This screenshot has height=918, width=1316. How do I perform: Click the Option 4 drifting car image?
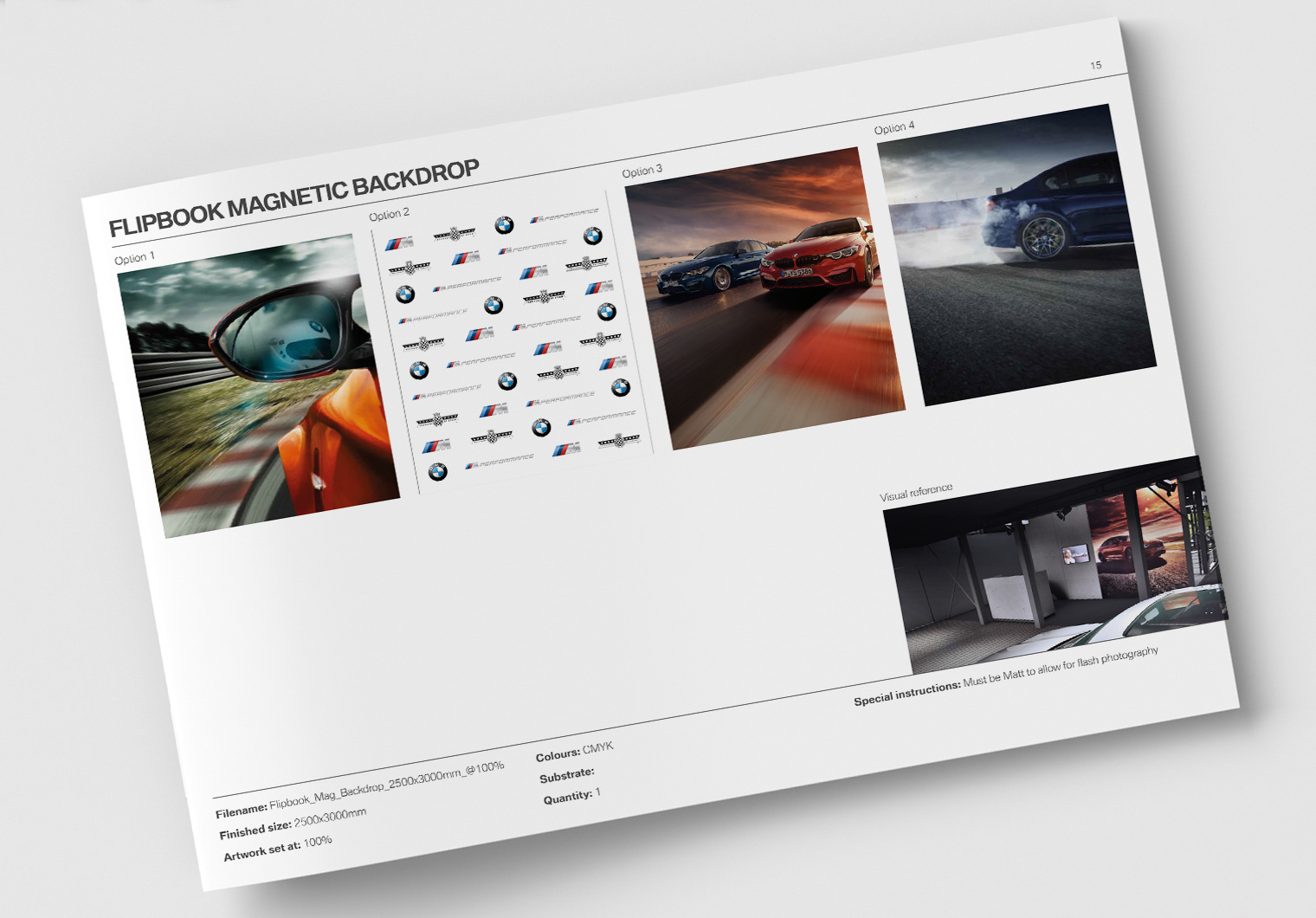(1017, 255)
